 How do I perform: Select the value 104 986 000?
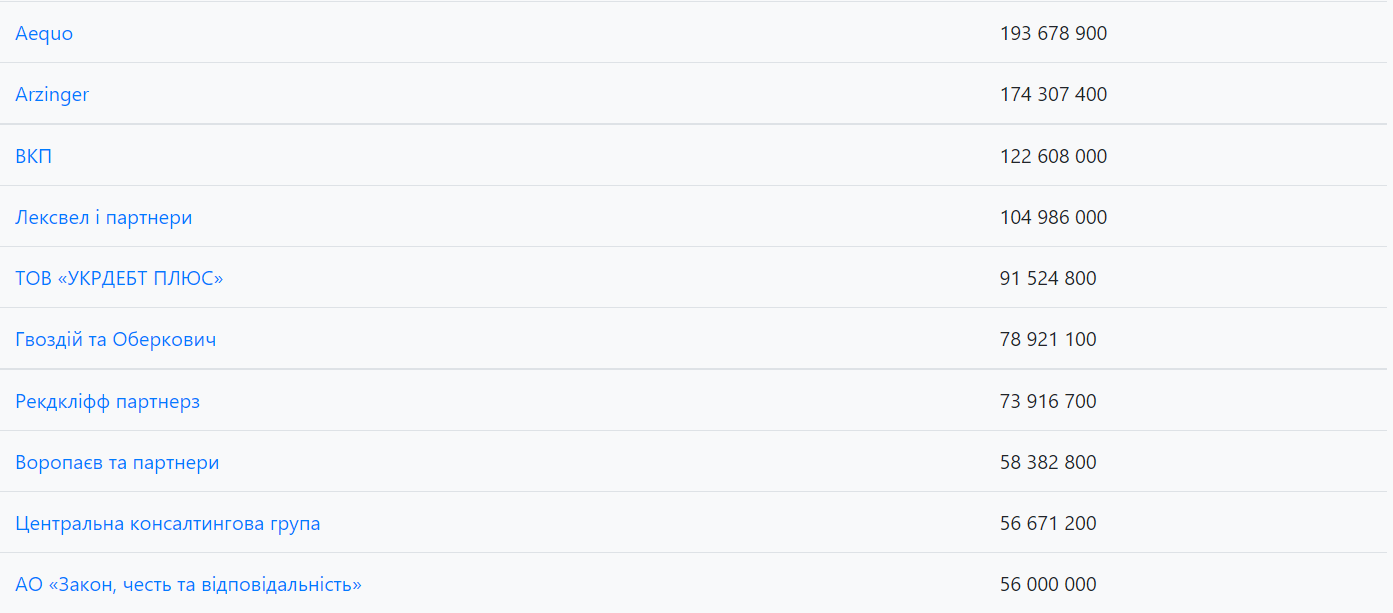coord(1054,217)
